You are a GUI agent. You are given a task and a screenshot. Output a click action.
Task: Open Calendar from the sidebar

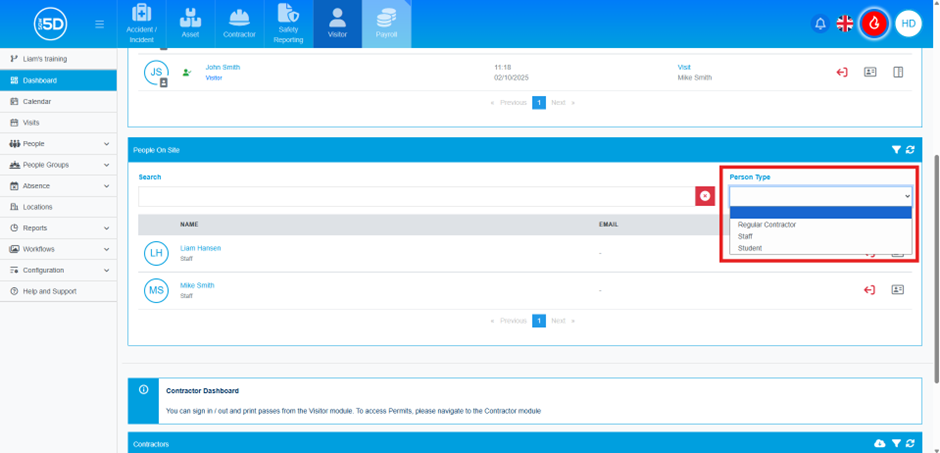tap(37, 102)
